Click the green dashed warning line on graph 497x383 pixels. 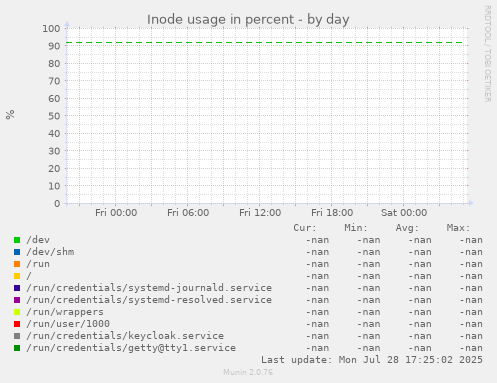[x=265, y=43]
